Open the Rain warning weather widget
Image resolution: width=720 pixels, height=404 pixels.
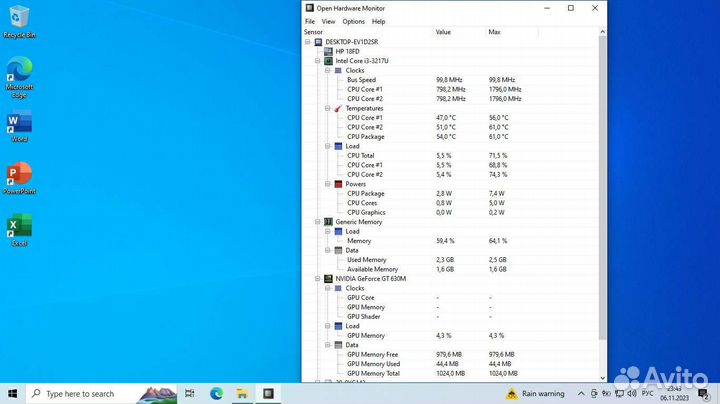click(535, 393)
